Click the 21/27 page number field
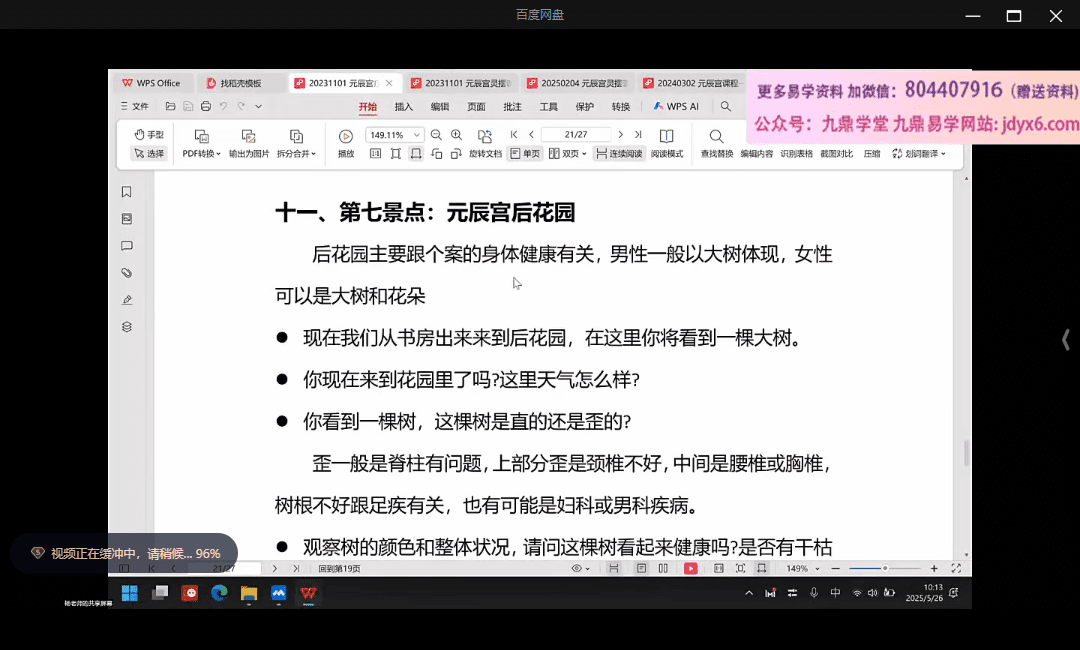Screen dimensions: 1080x650 point(575,135)
